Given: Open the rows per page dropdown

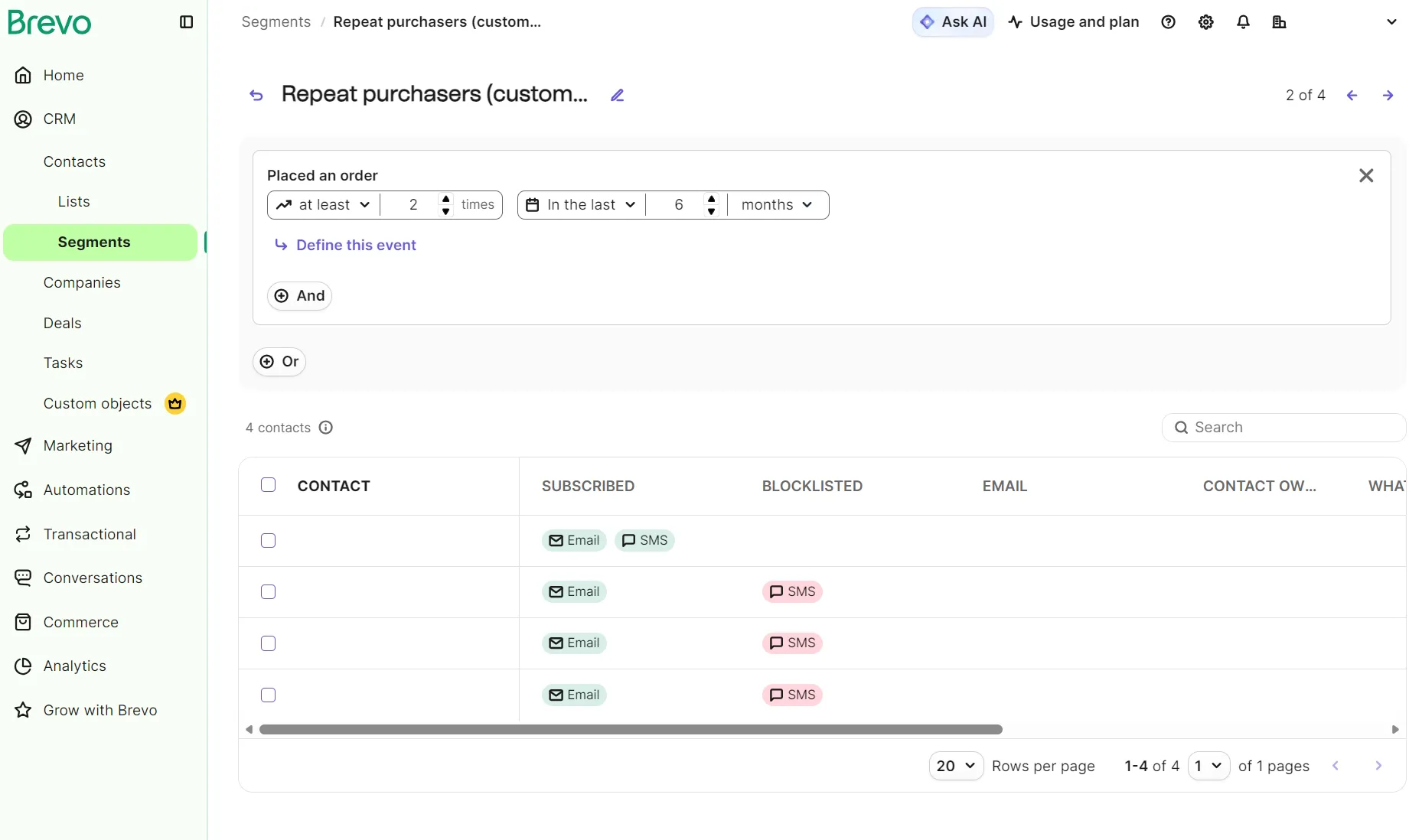Looking at the screenshot, I should click(x=956, y=766).
